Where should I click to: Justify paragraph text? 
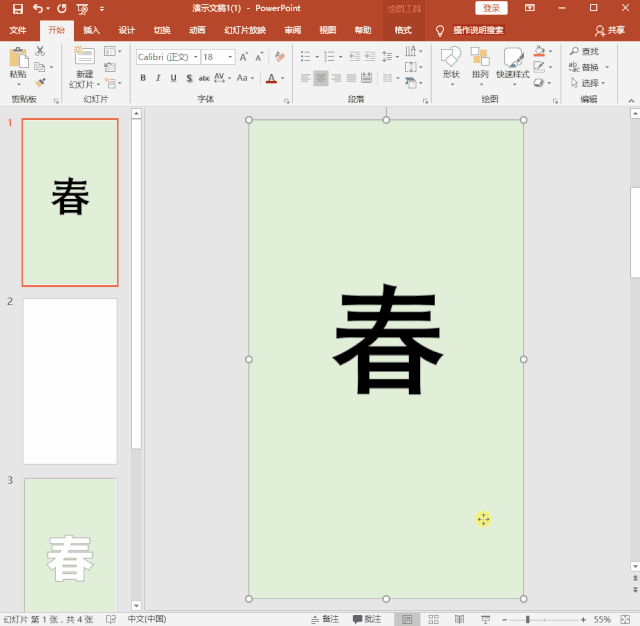click(351, 78)
